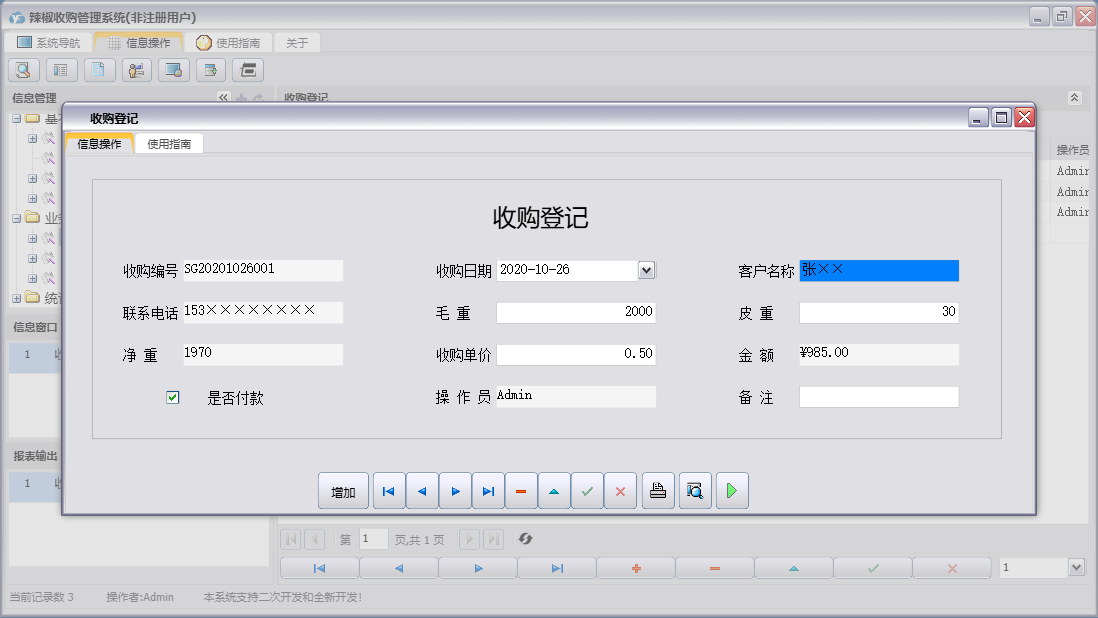
Task: Click the 增加 button to add record
Action: (x=343, y=490)
